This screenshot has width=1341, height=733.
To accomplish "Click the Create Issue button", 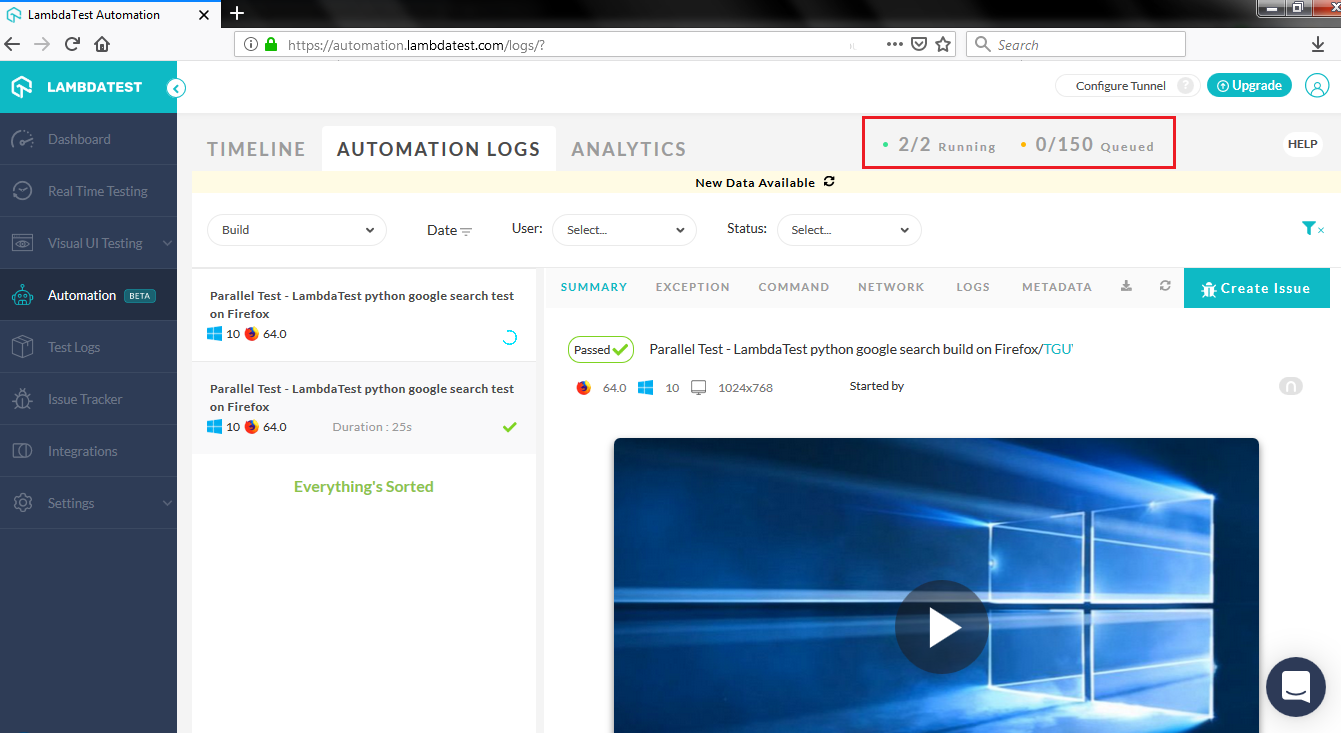I will [1257, 288].
